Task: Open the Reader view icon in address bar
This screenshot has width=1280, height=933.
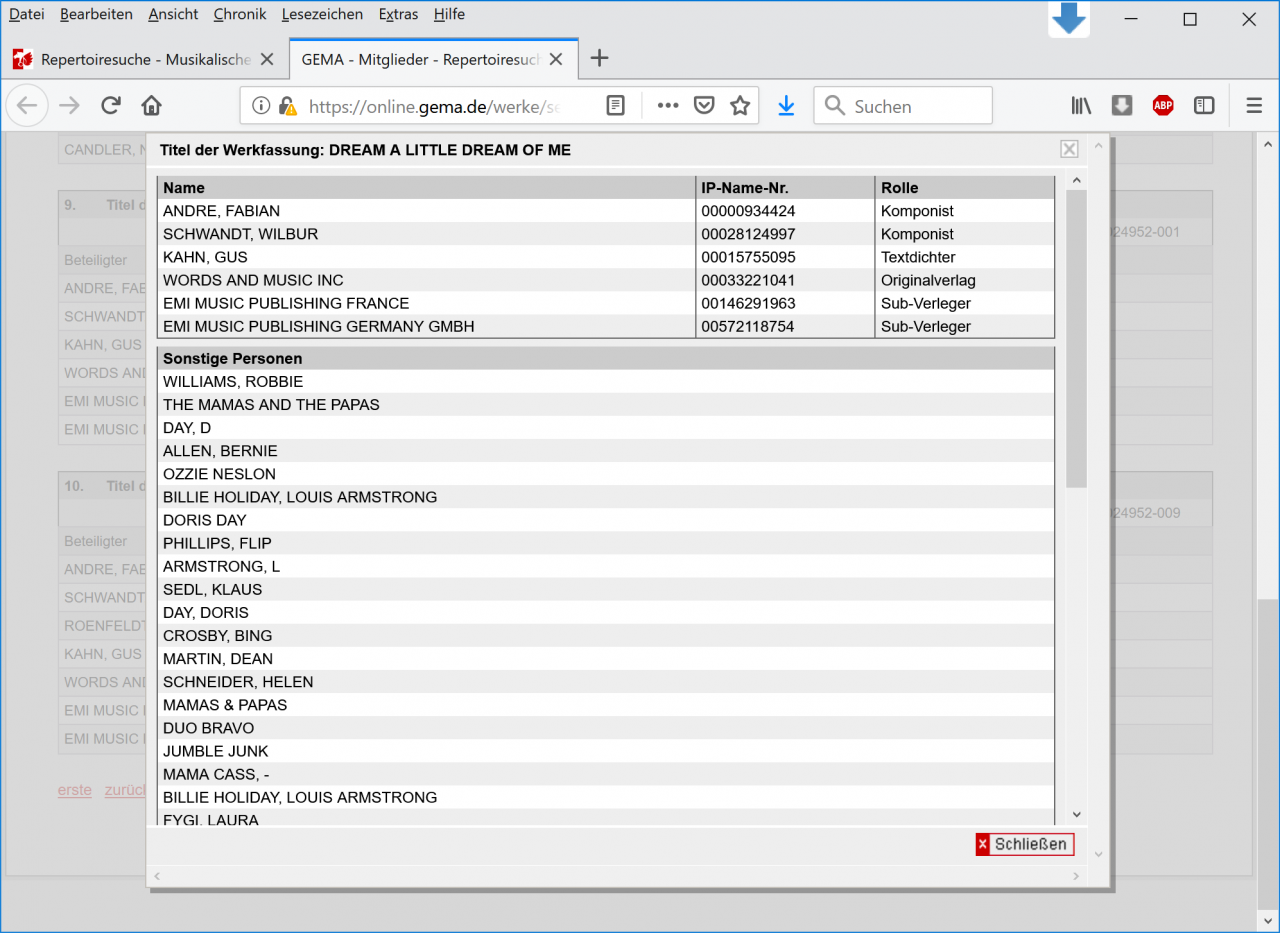Action: tap(616, 106)
